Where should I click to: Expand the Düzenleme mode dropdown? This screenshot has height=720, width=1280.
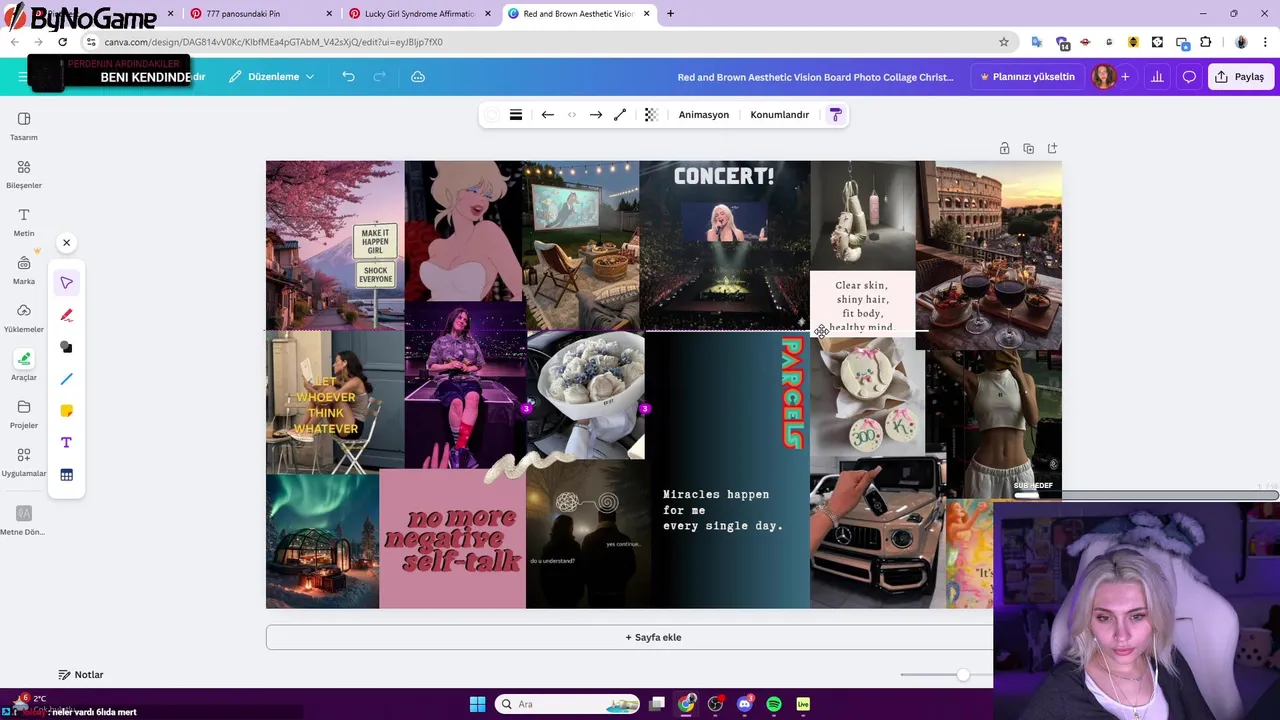point(271,77)
